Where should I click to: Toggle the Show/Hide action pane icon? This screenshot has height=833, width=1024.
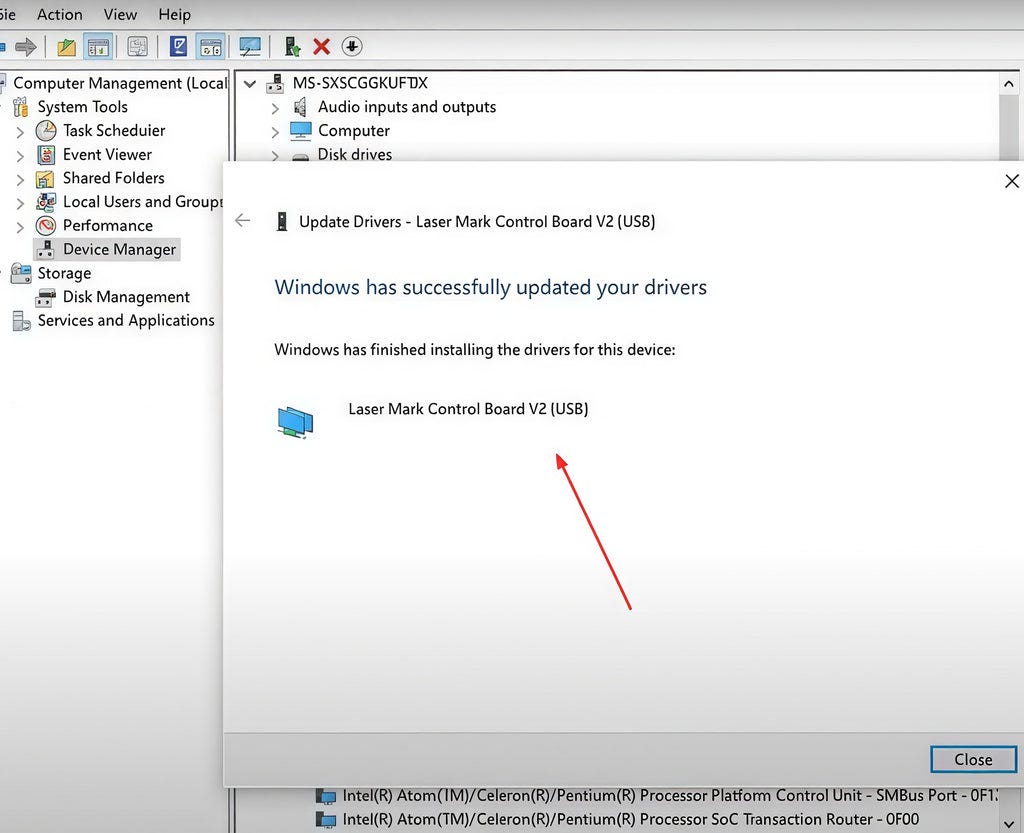click(x=210, y=47)
